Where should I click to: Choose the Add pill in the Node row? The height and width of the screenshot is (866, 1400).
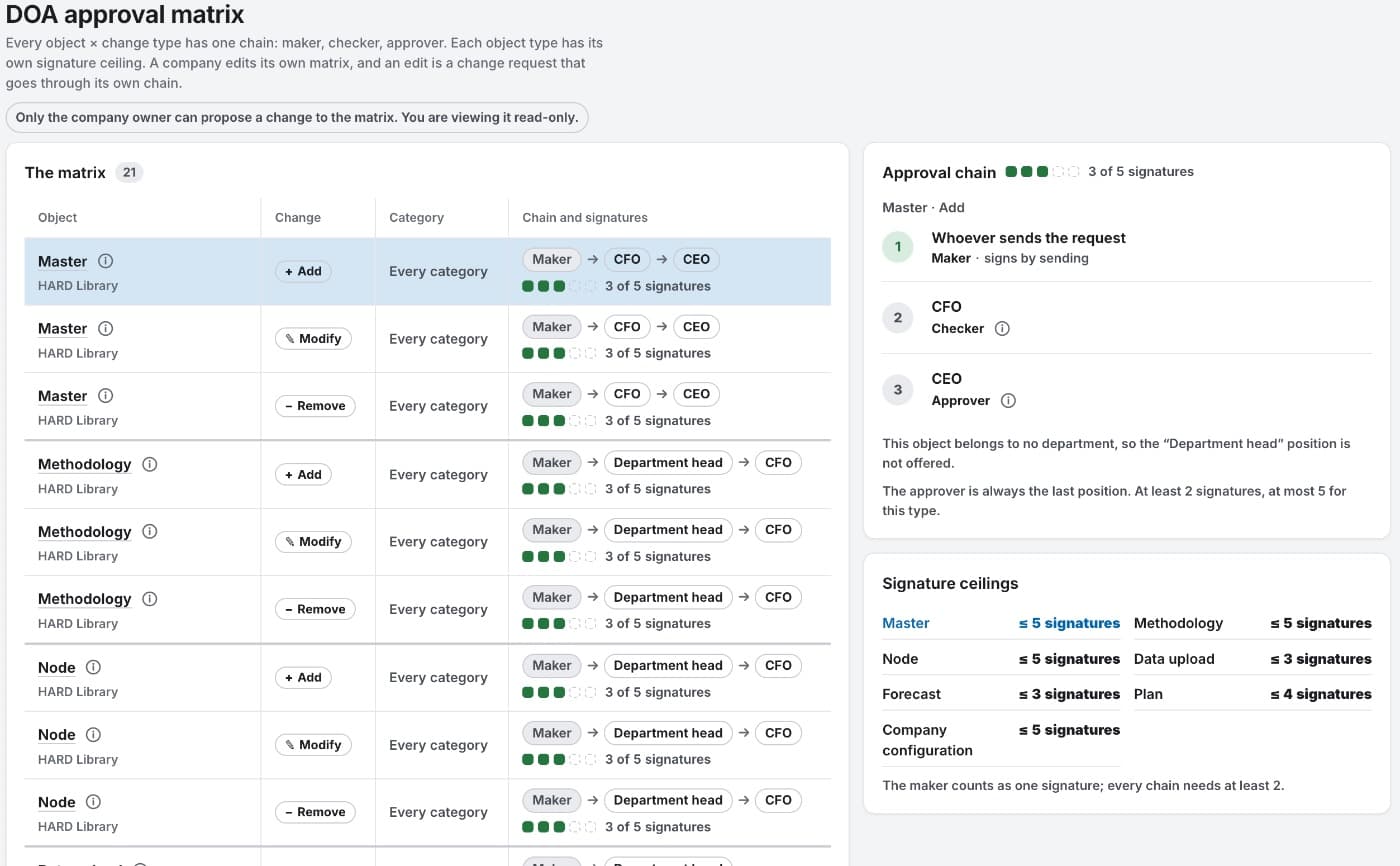[x=303, y=678]
